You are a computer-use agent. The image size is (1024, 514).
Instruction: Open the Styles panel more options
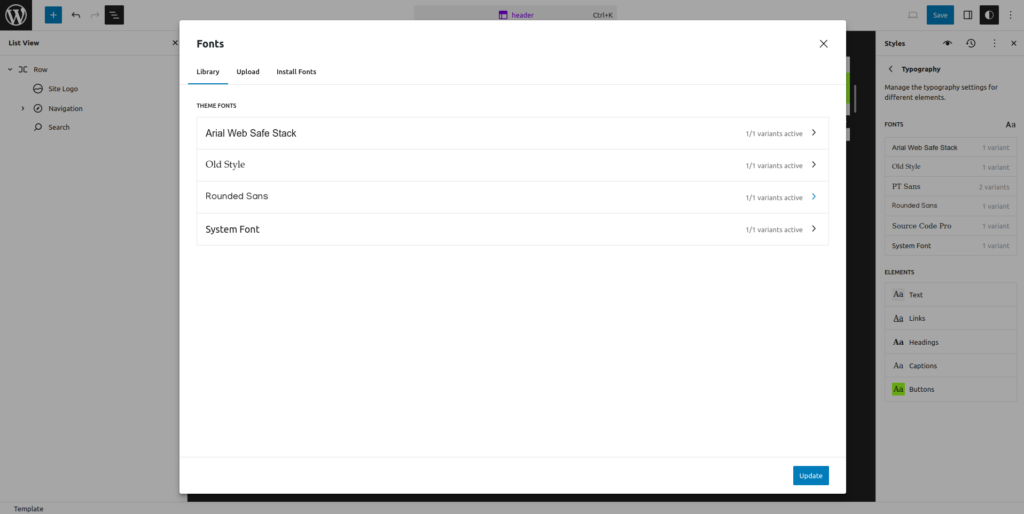[995, 43]
